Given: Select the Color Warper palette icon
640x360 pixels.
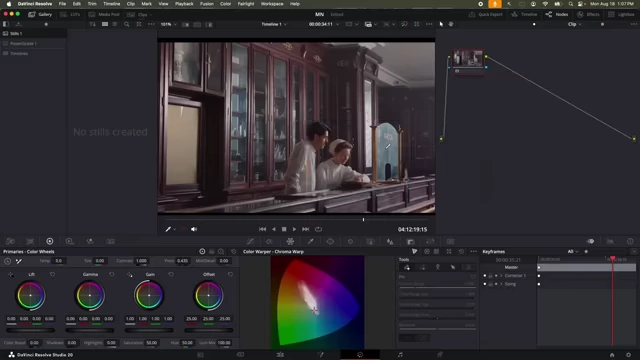Looking at the screenshot, I should coord(290,241).
